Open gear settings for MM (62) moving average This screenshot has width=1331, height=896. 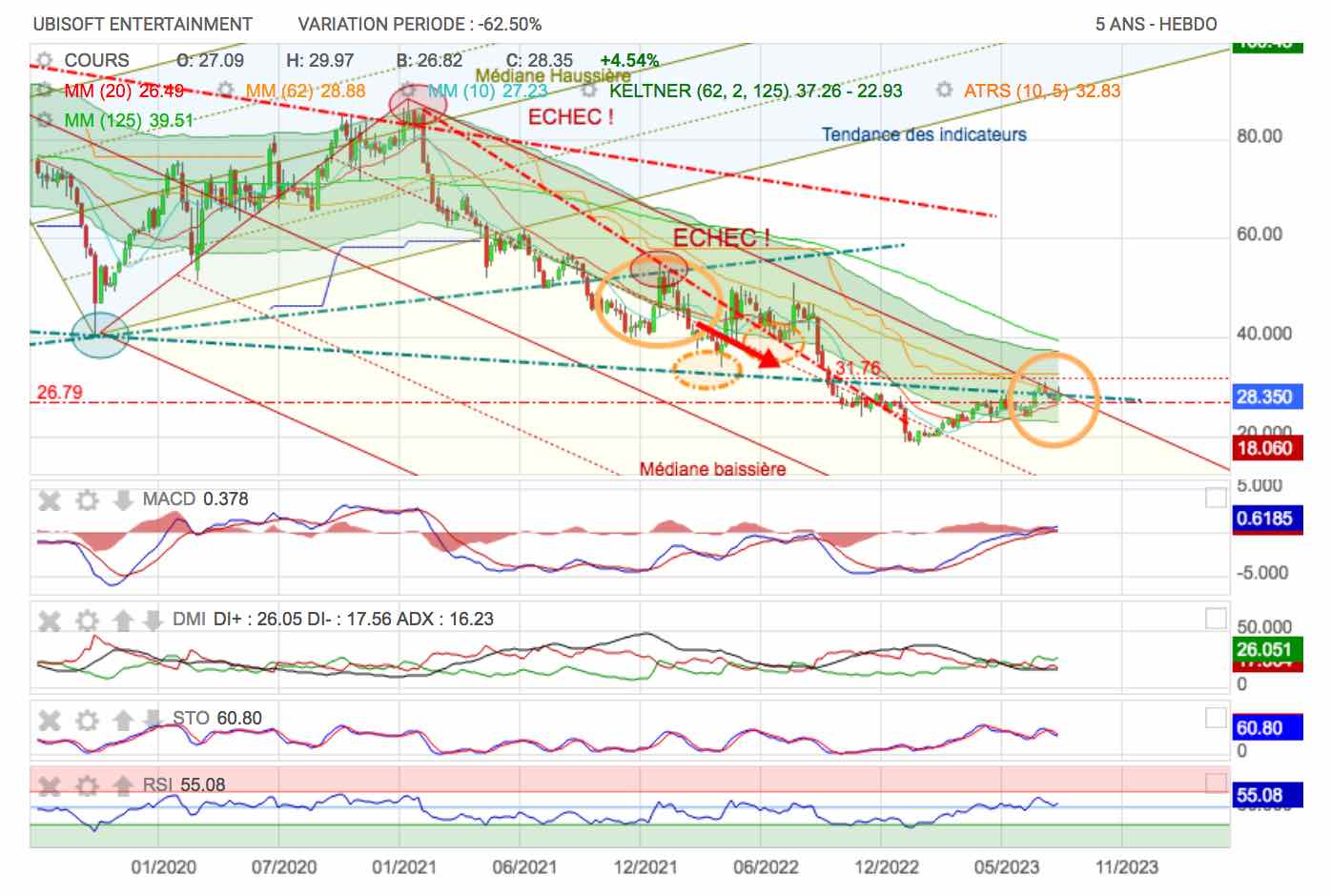(x=225, y=91)
